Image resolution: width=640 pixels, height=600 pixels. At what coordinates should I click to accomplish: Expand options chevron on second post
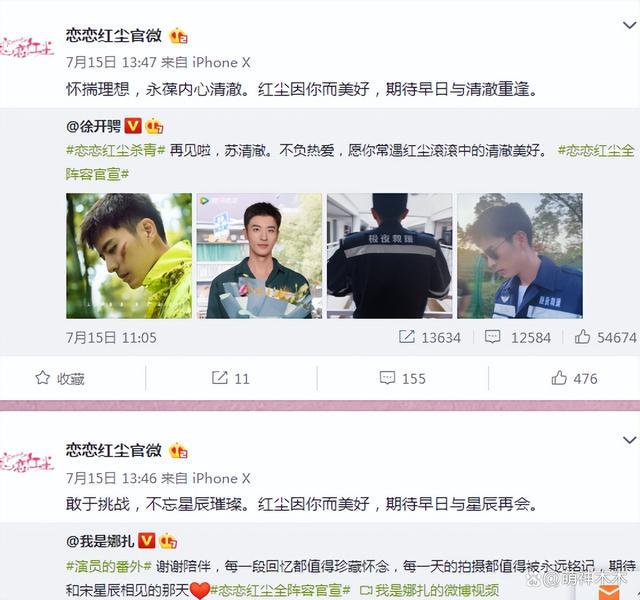coord(629,440)
